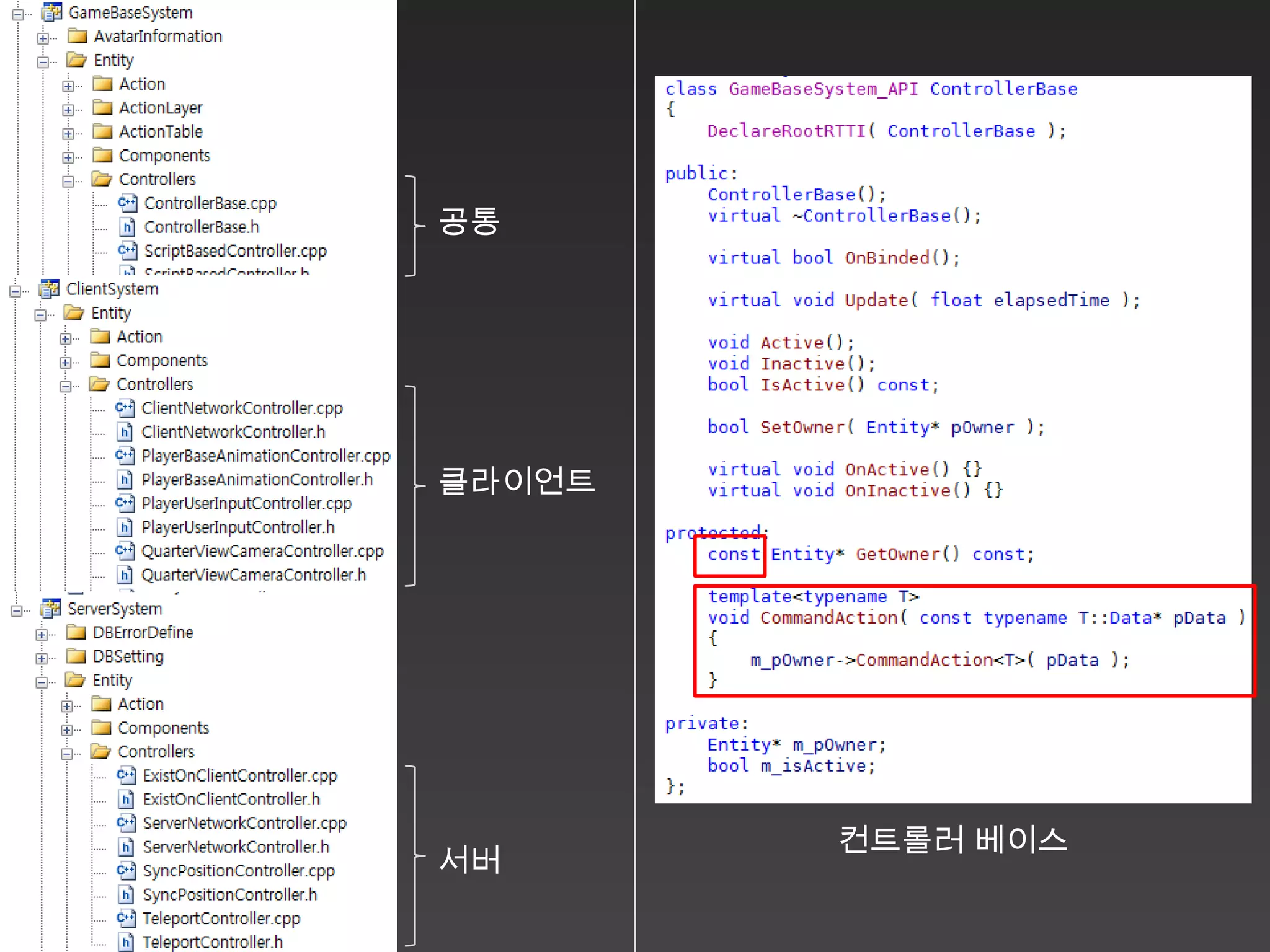This screenshot has height=952, width=1270.
Task: Click the DBErrorDefine folder icon
Action: click(76, 632)
